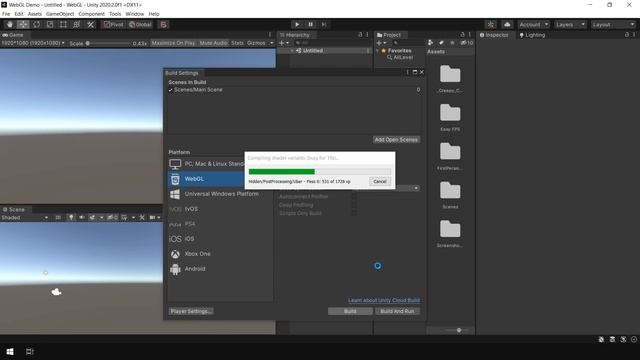Switch to the Inspector tab
Viewport: 640px width, 360px height.
[494, 35]
